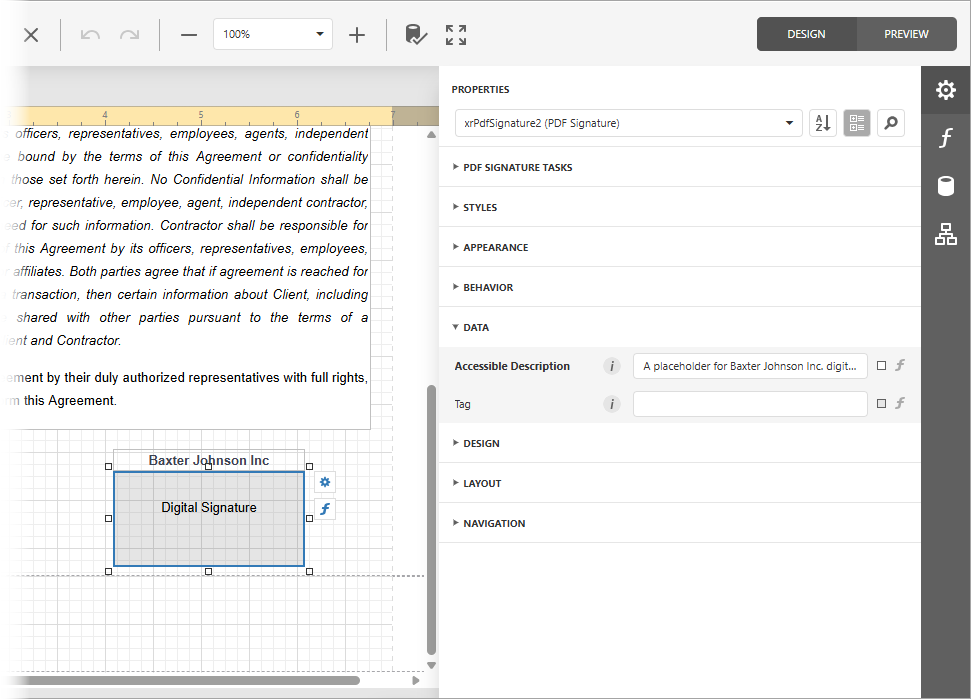Screen dimensions: 971x699
Task: Collapse the Data section
Action: click(x=679, y=327)
